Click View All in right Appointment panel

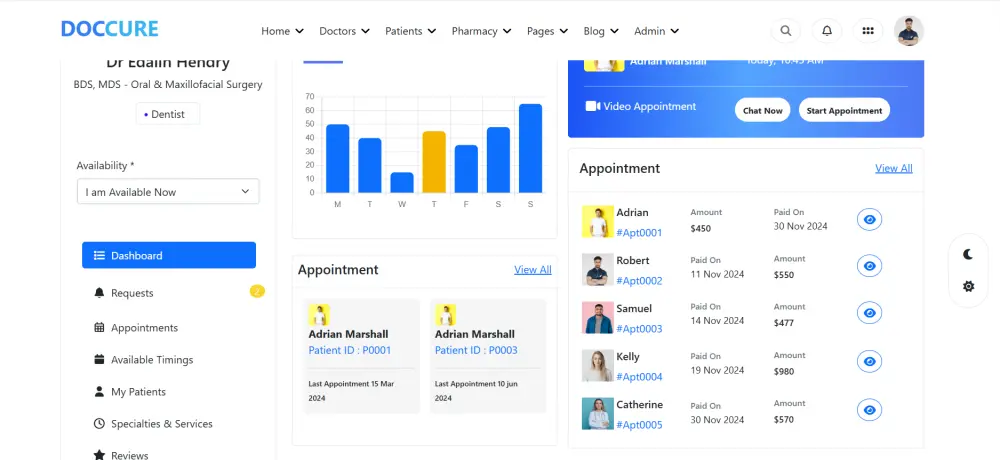(x=893, y=168)
